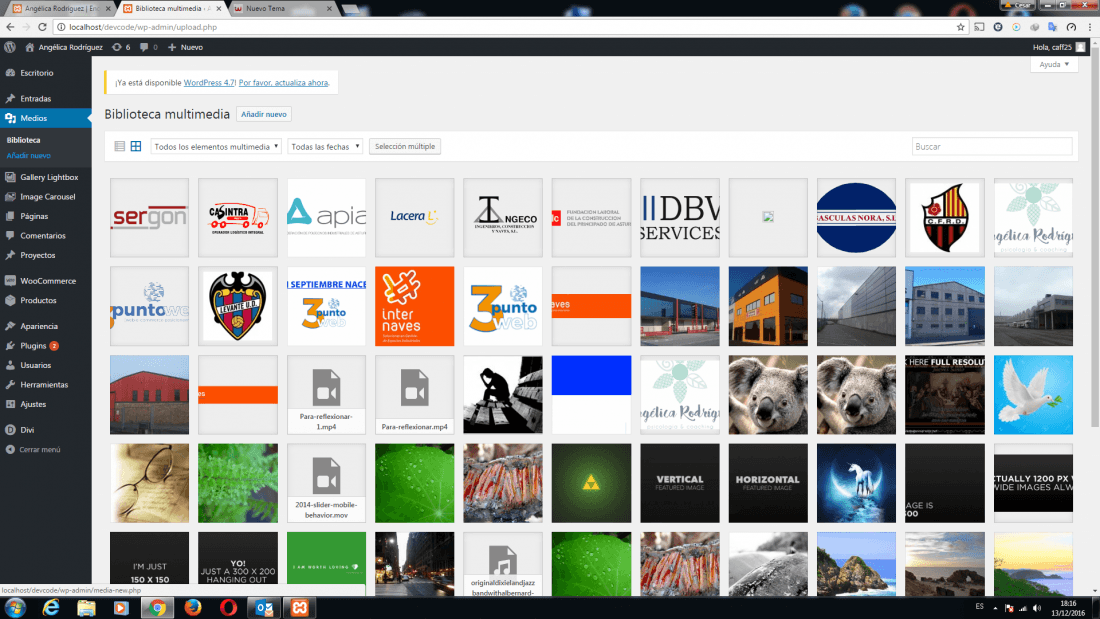Open the Image Carousel menu

point(46,197)
